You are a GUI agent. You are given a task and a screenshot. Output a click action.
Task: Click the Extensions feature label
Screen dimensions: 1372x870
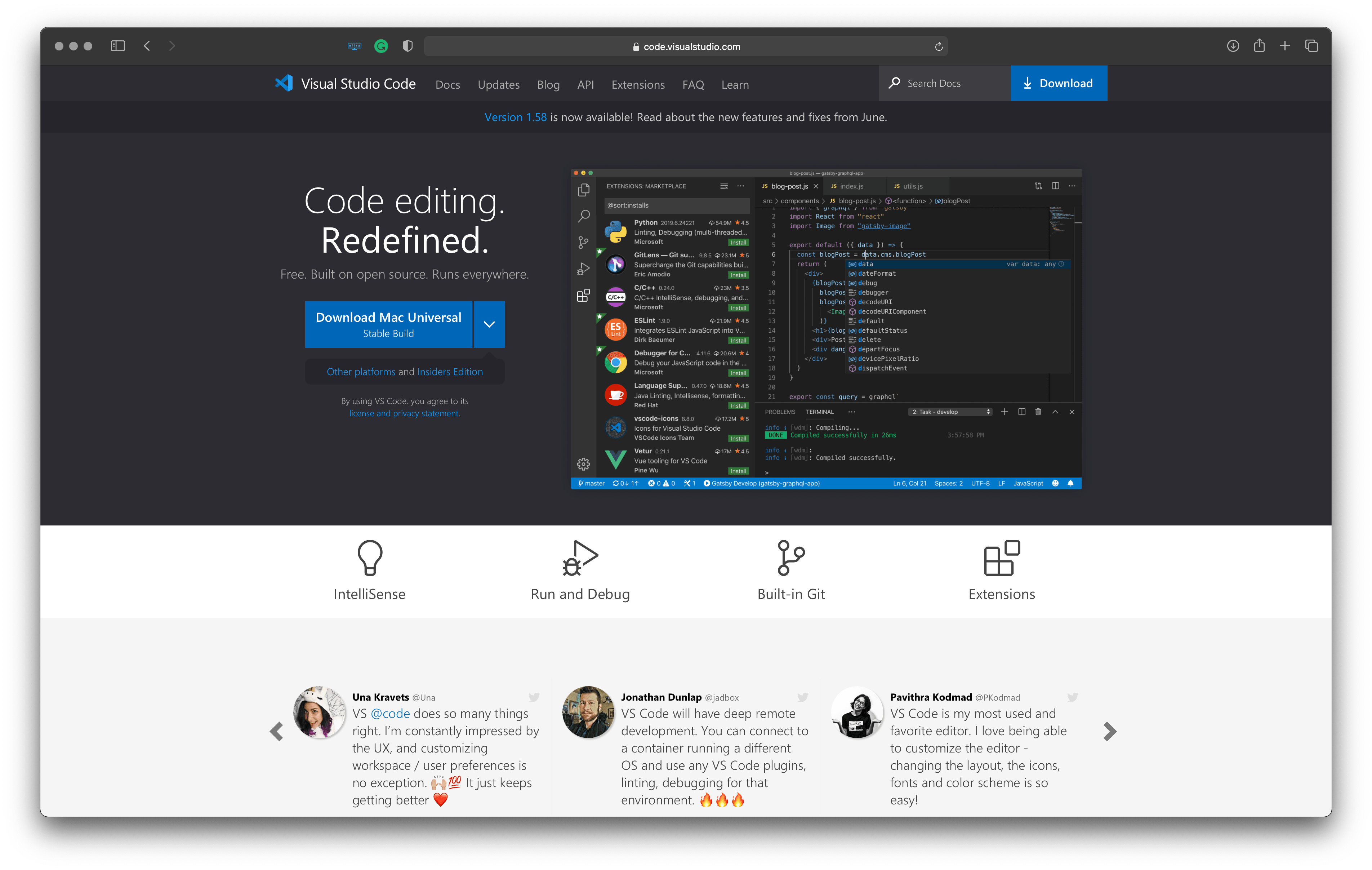pos(1002,594)
